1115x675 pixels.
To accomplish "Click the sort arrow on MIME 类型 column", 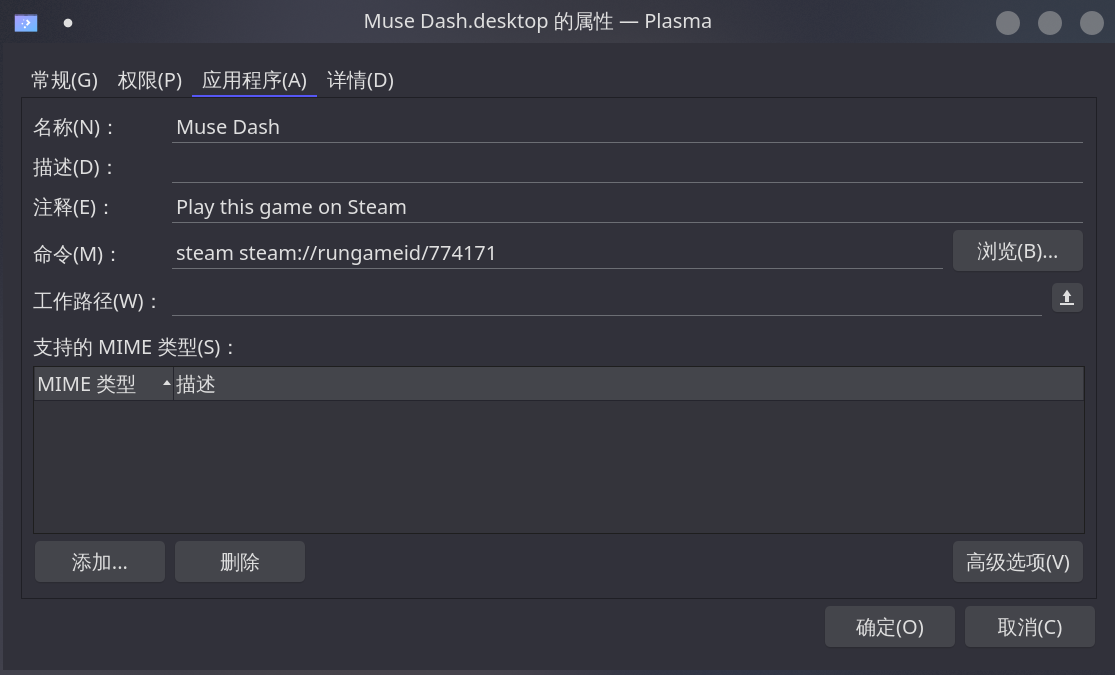I will [x=165, y=382].
